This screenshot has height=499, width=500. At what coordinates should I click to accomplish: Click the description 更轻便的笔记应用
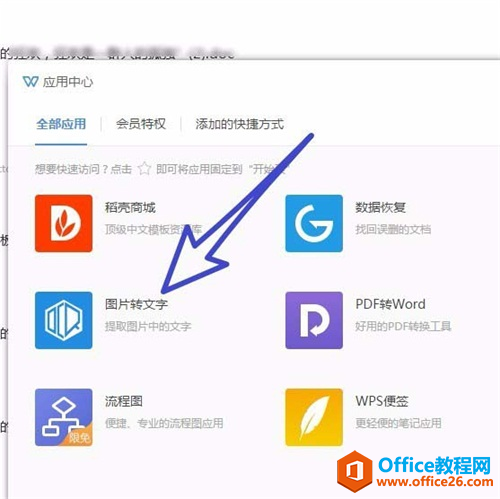click(x=398, y=423)
